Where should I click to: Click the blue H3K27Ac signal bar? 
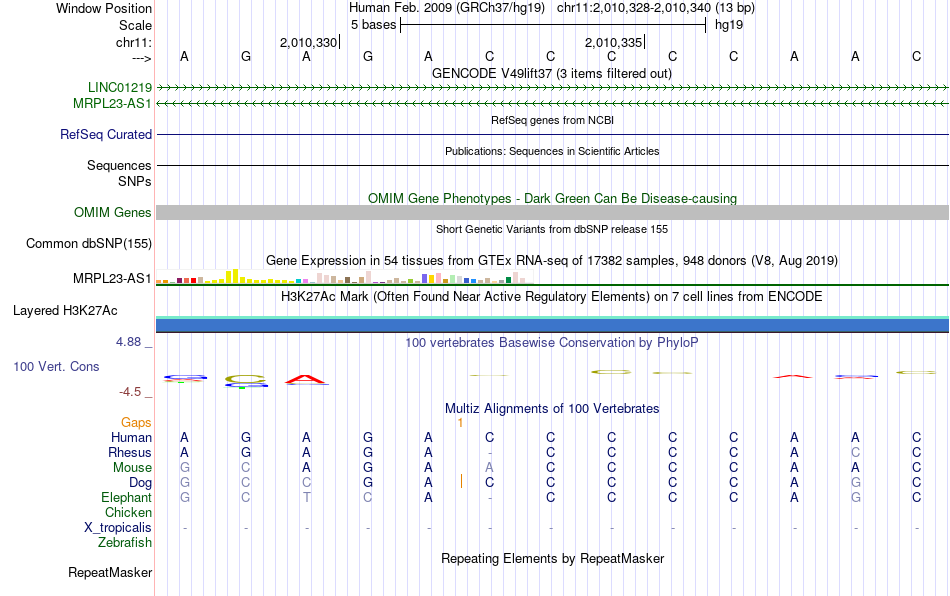tap(553, 325)
